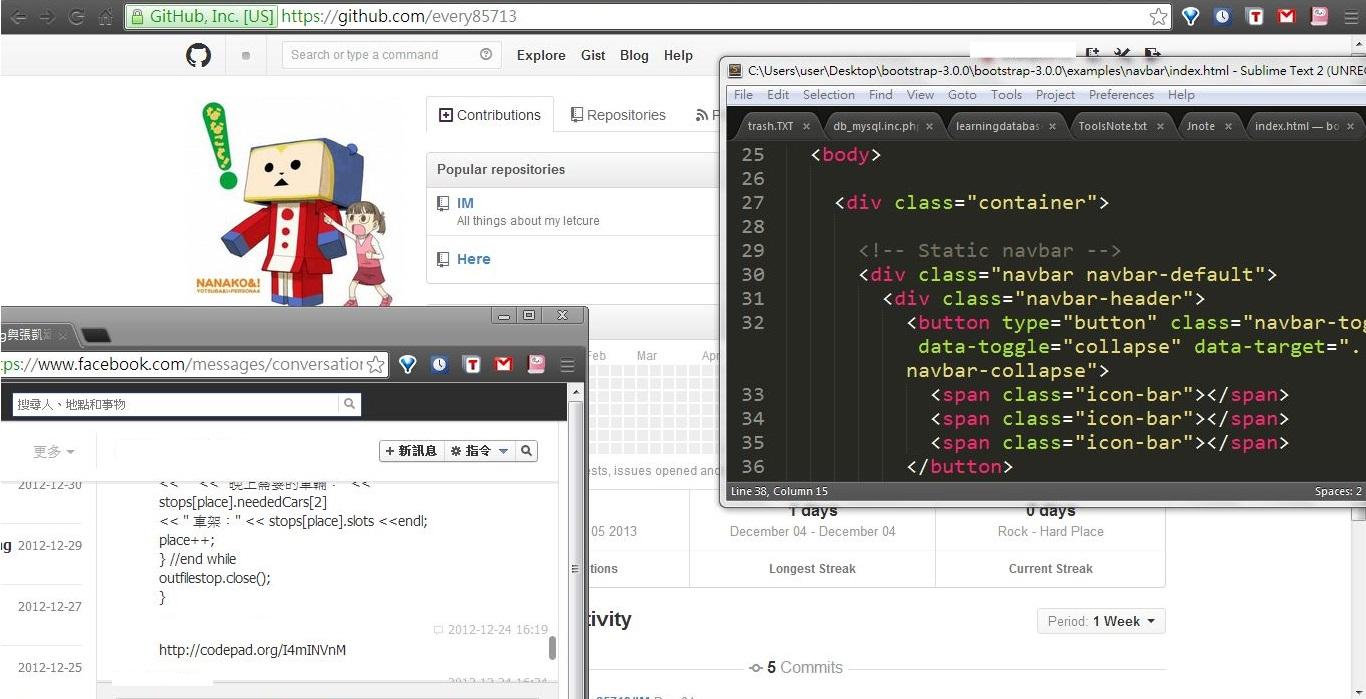This screenshot has width=1366, height=699.
Task: Click the Facebook search magnifier icon
Action: click(349, 404)
